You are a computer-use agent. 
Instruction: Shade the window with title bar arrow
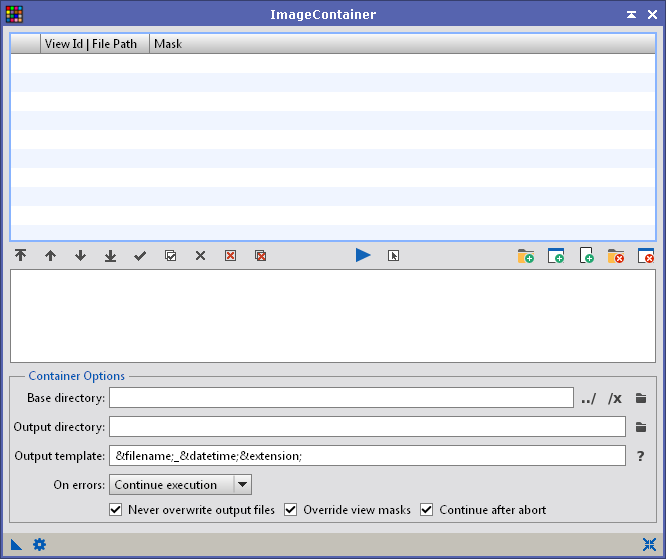tap(631, 14)
